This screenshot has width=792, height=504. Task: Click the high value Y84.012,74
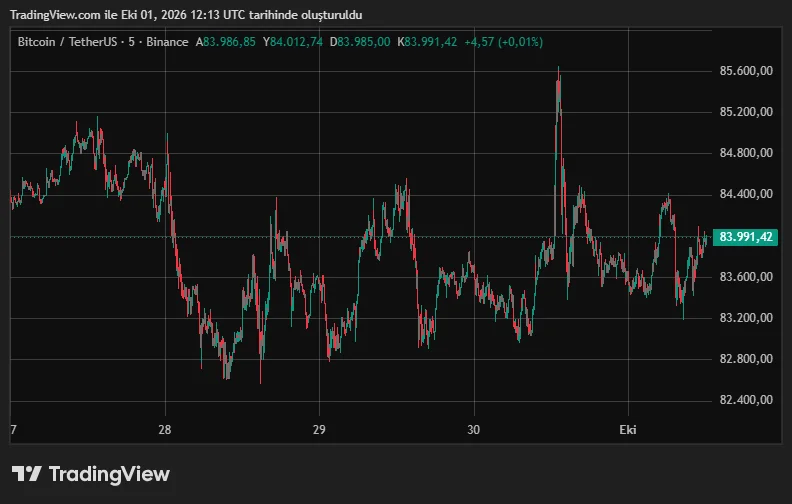[x=293, y=42]
